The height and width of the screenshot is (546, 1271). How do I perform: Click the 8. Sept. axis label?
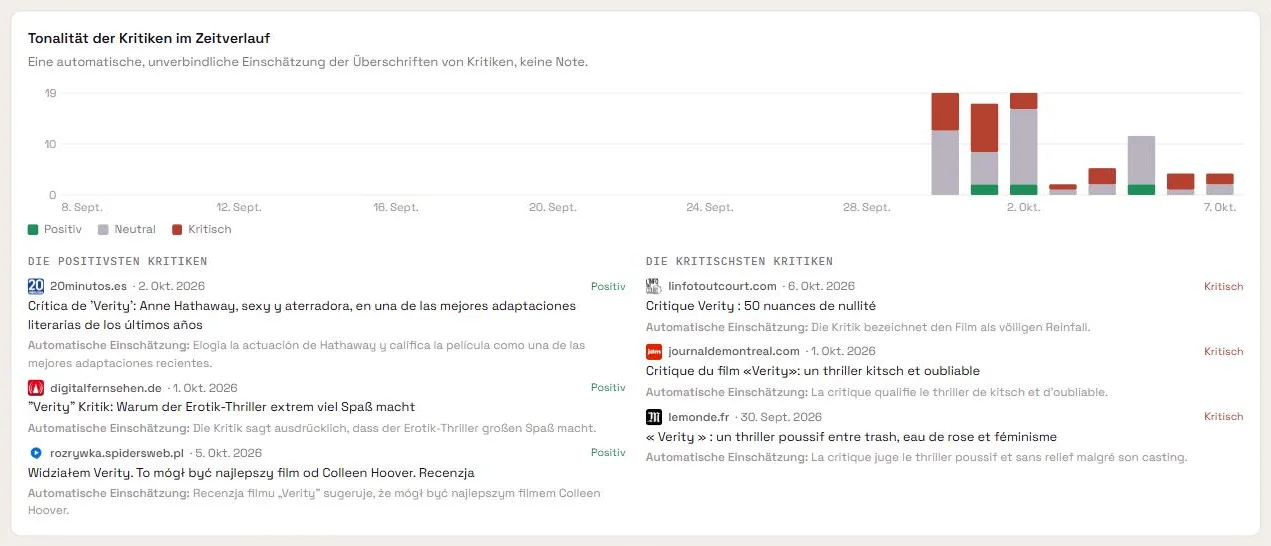click(82, 207)
